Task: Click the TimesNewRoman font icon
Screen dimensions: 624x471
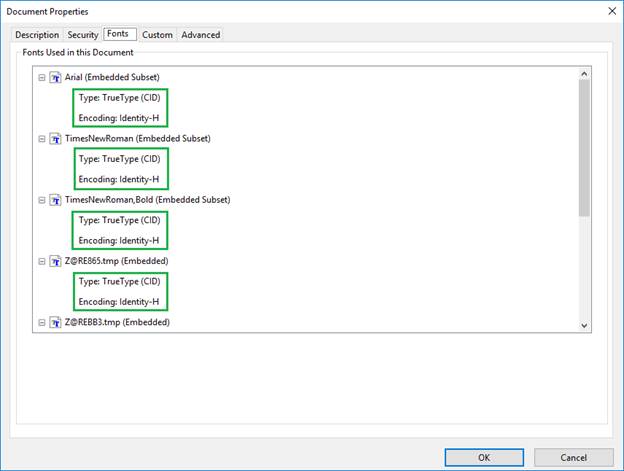Action: pos(55,138)
